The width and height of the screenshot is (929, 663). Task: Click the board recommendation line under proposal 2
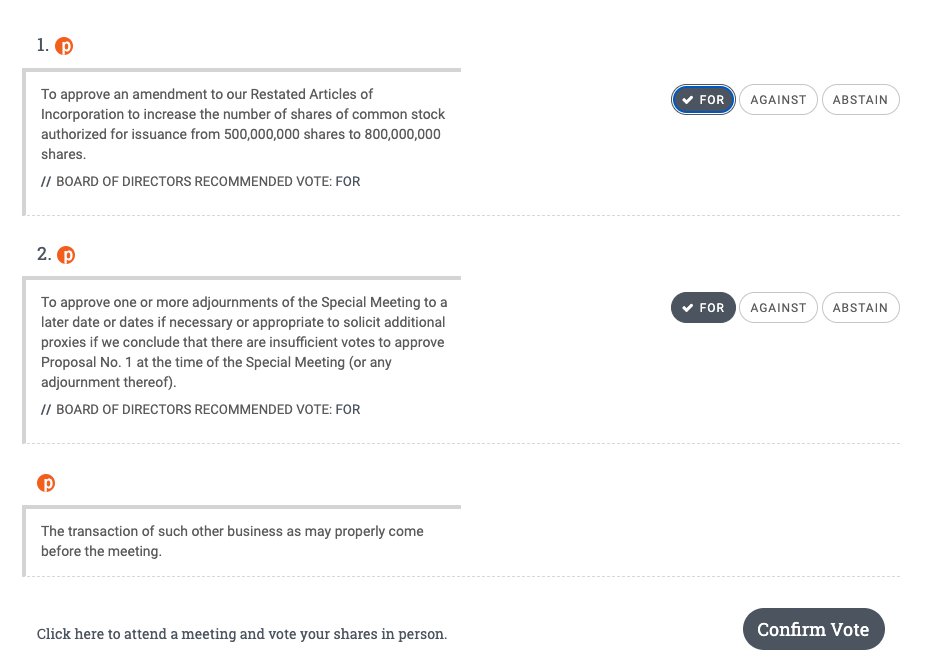click(x=200, y=409)
